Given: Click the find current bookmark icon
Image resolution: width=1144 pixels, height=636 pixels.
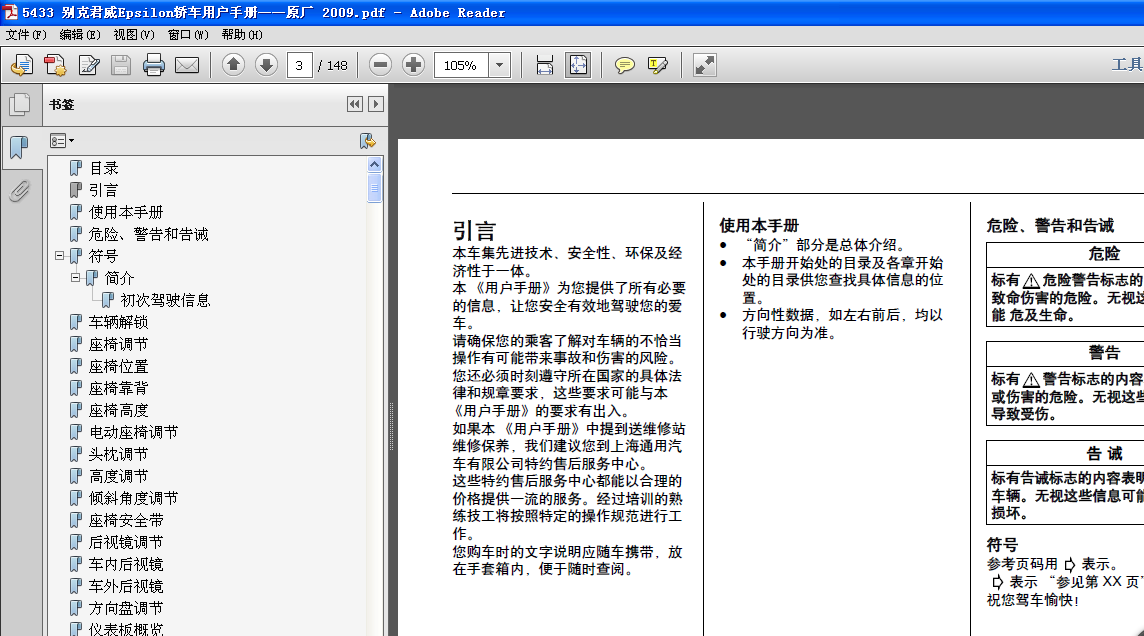Looking at the screenshot, I should click(x=368, y=141).
